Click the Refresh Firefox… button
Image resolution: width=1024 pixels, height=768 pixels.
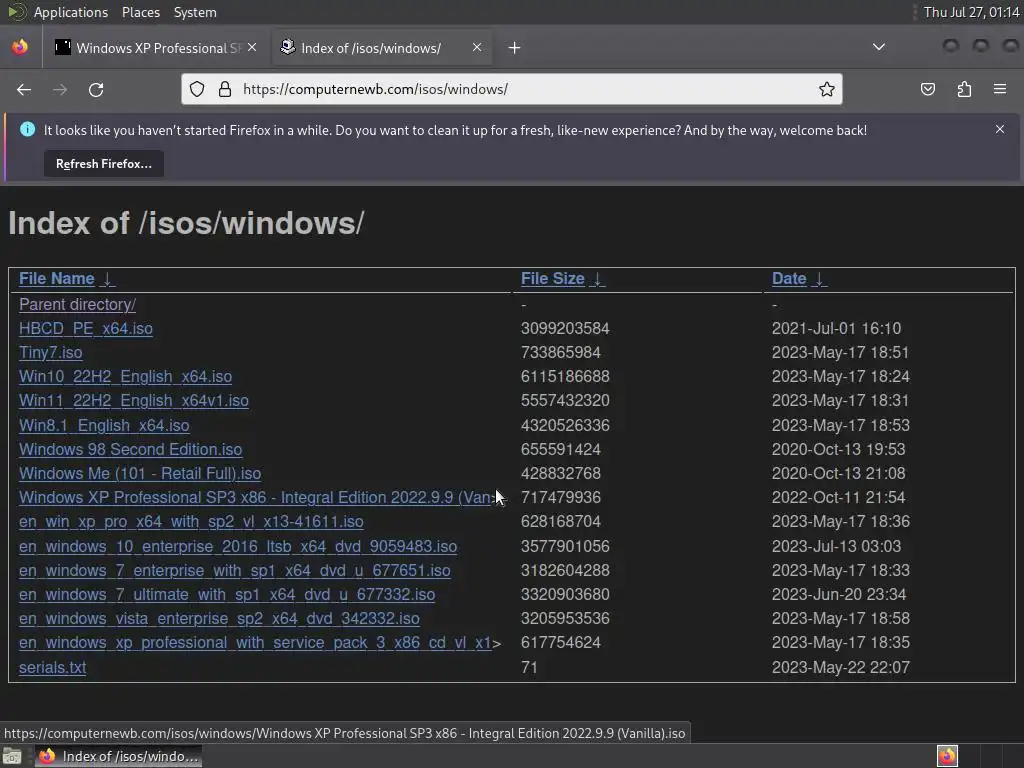pyautogui.click(x=104, y=164)
